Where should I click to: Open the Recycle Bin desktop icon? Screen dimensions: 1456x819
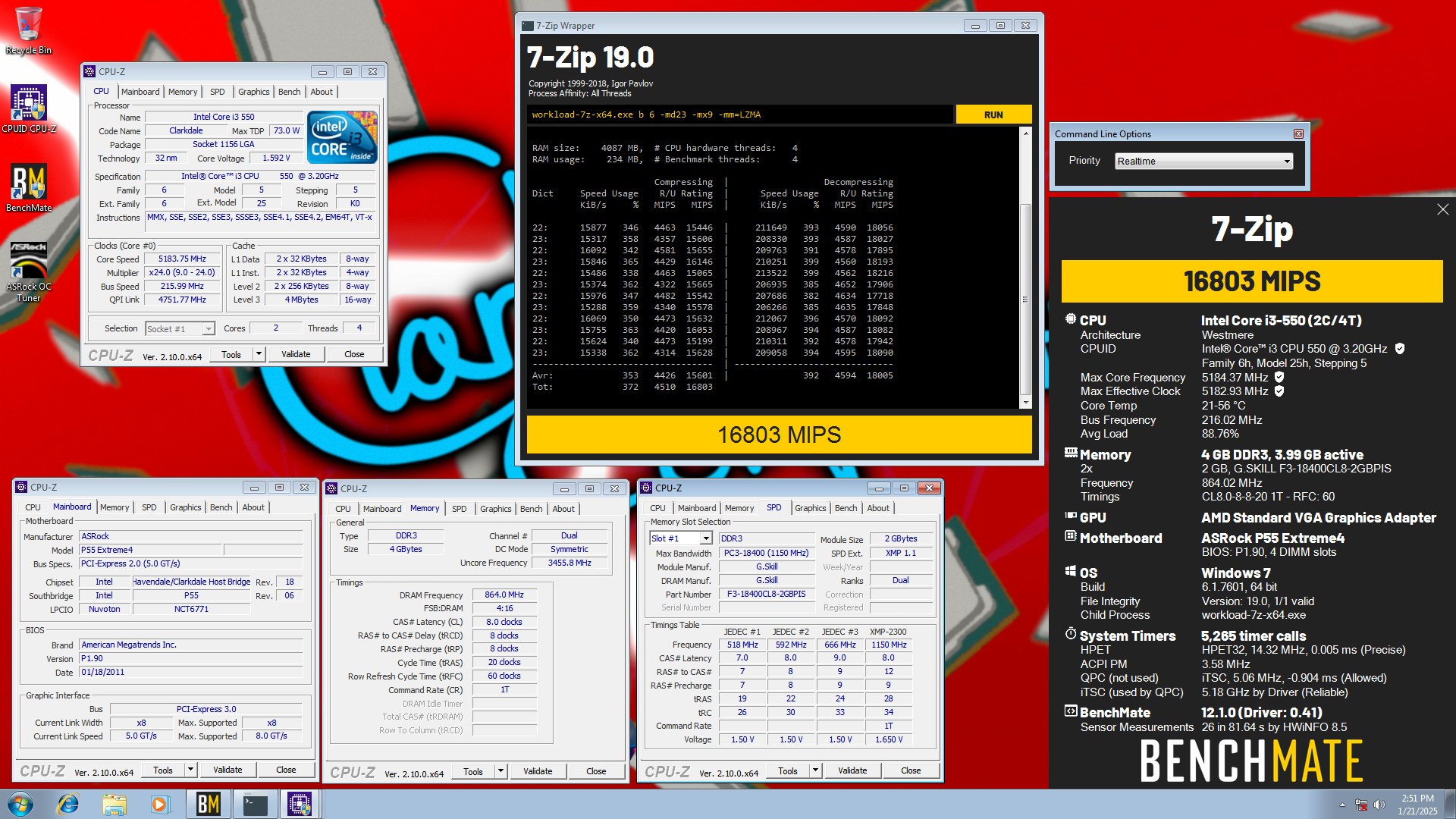coord(28,30)
